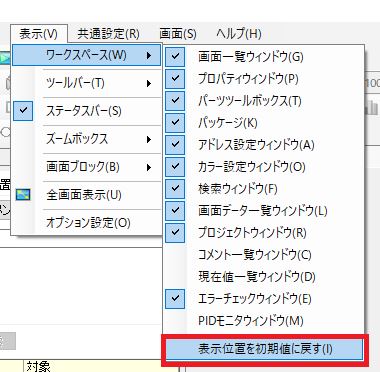Open the ヘルプ(H) menu
This screenshot has height=372, width=380.
click(239, 34)
